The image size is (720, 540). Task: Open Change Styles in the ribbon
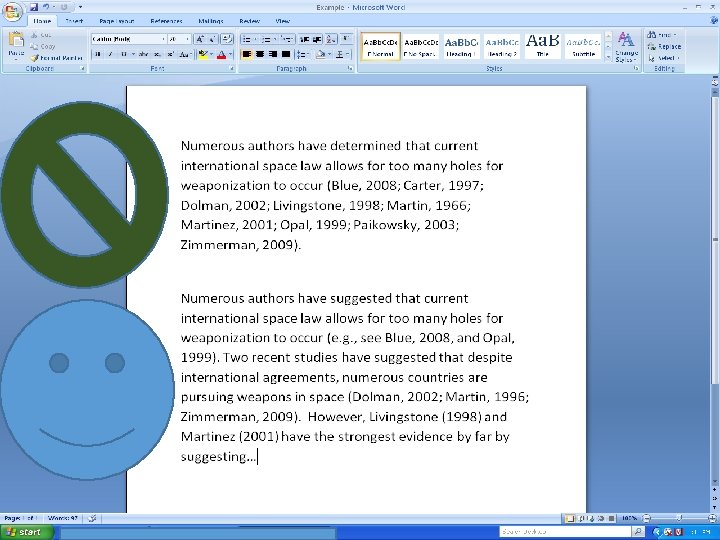point(626,47)
